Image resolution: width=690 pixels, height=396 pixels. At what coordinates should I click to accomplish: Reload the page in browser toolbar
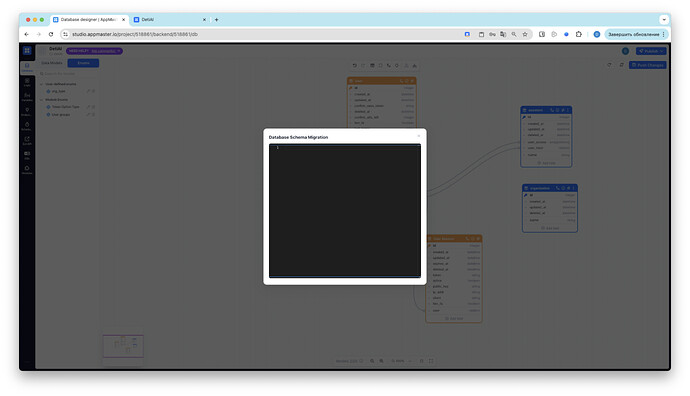(x=51, y=34)
